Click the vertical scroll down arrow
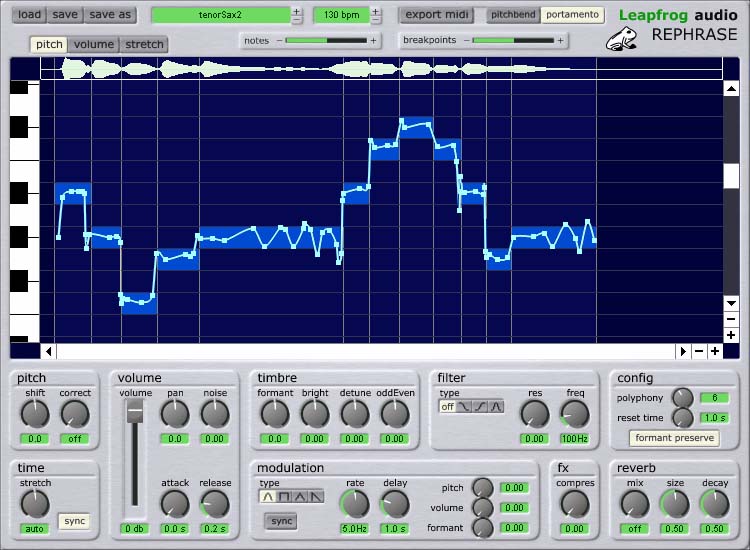The height and width of the screenshot is (550, 750). click(731, 303)
